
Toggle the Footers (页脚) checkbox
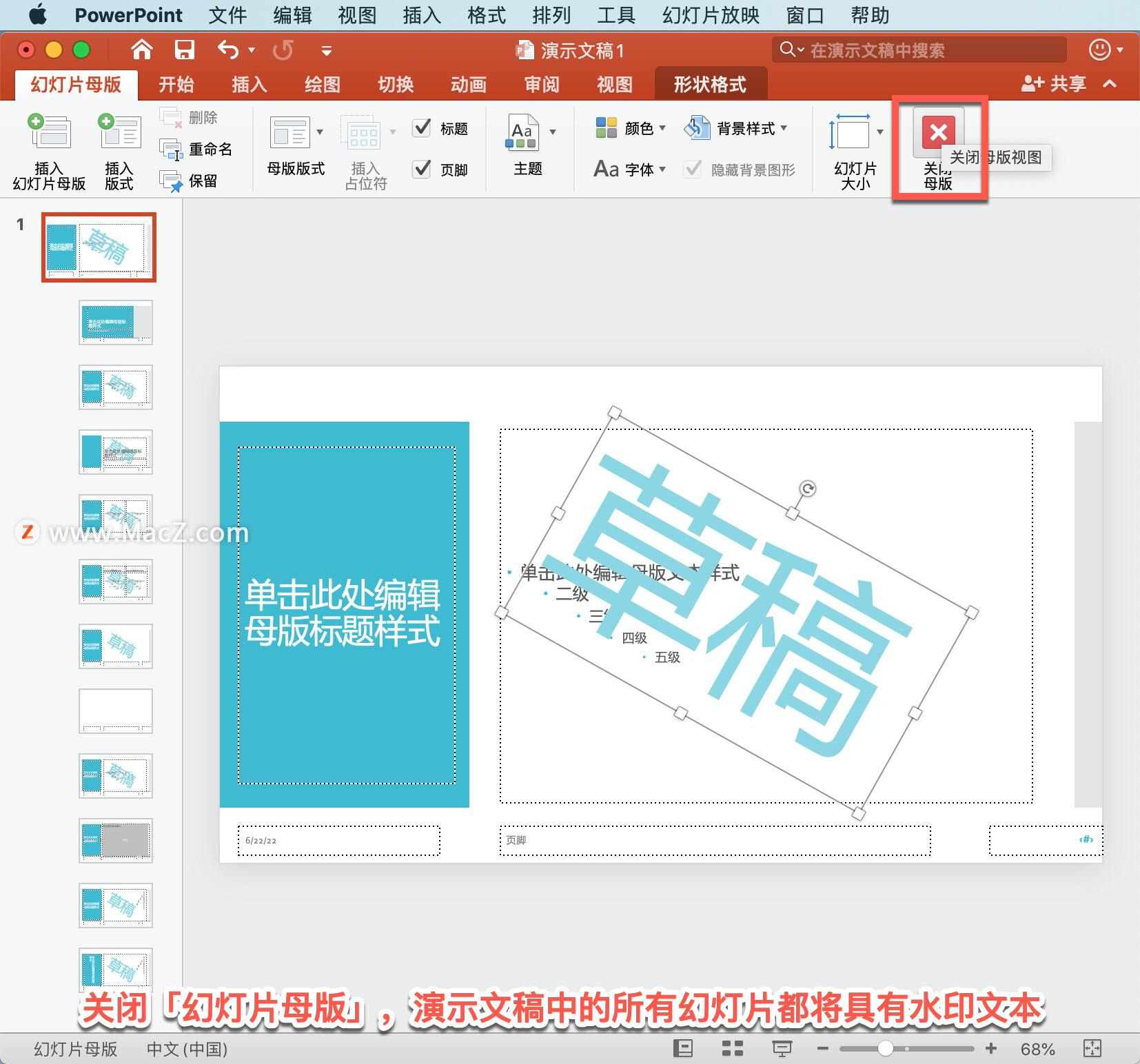tap(422, 169)
